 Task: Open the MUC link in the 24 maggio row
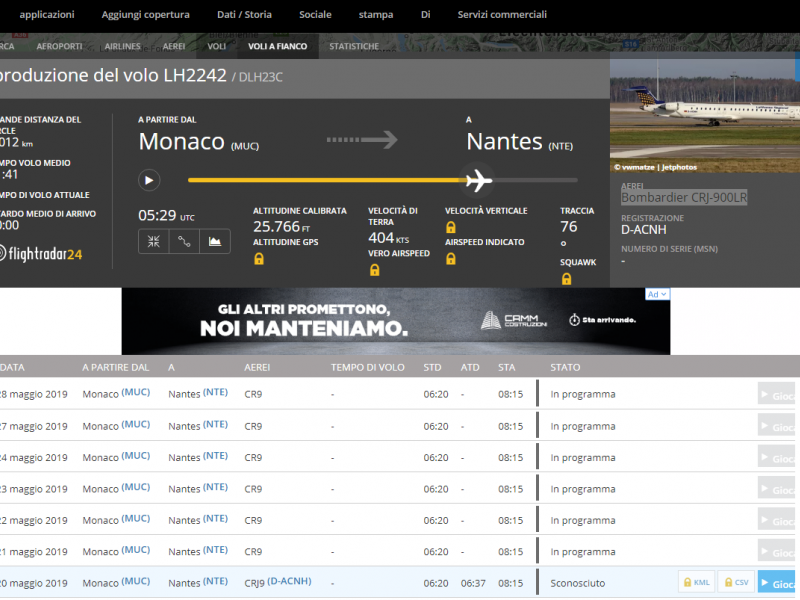pyautogui.click(x=136, y=456)
